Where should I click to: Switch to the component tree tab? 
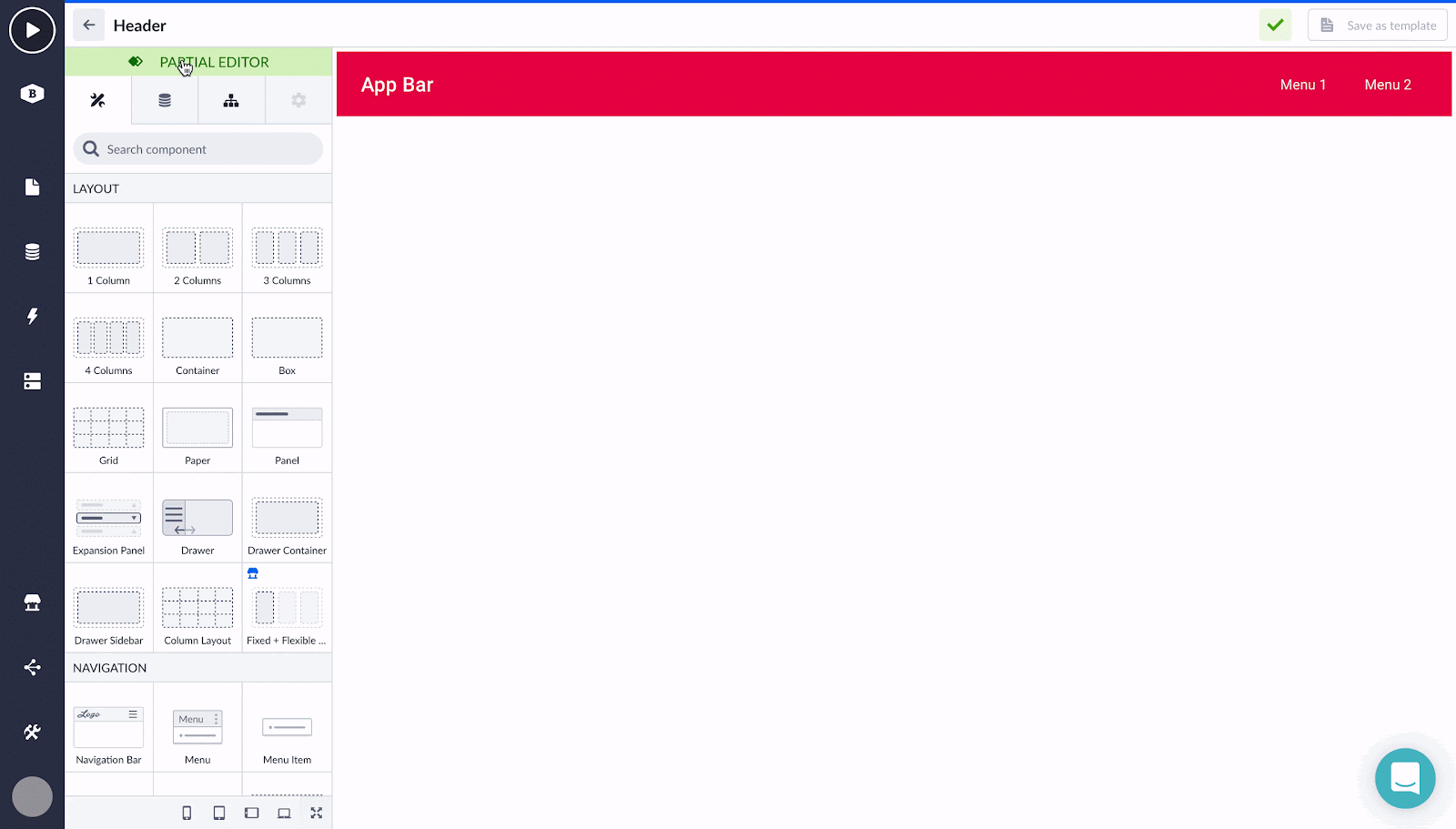tap(231, 100)
